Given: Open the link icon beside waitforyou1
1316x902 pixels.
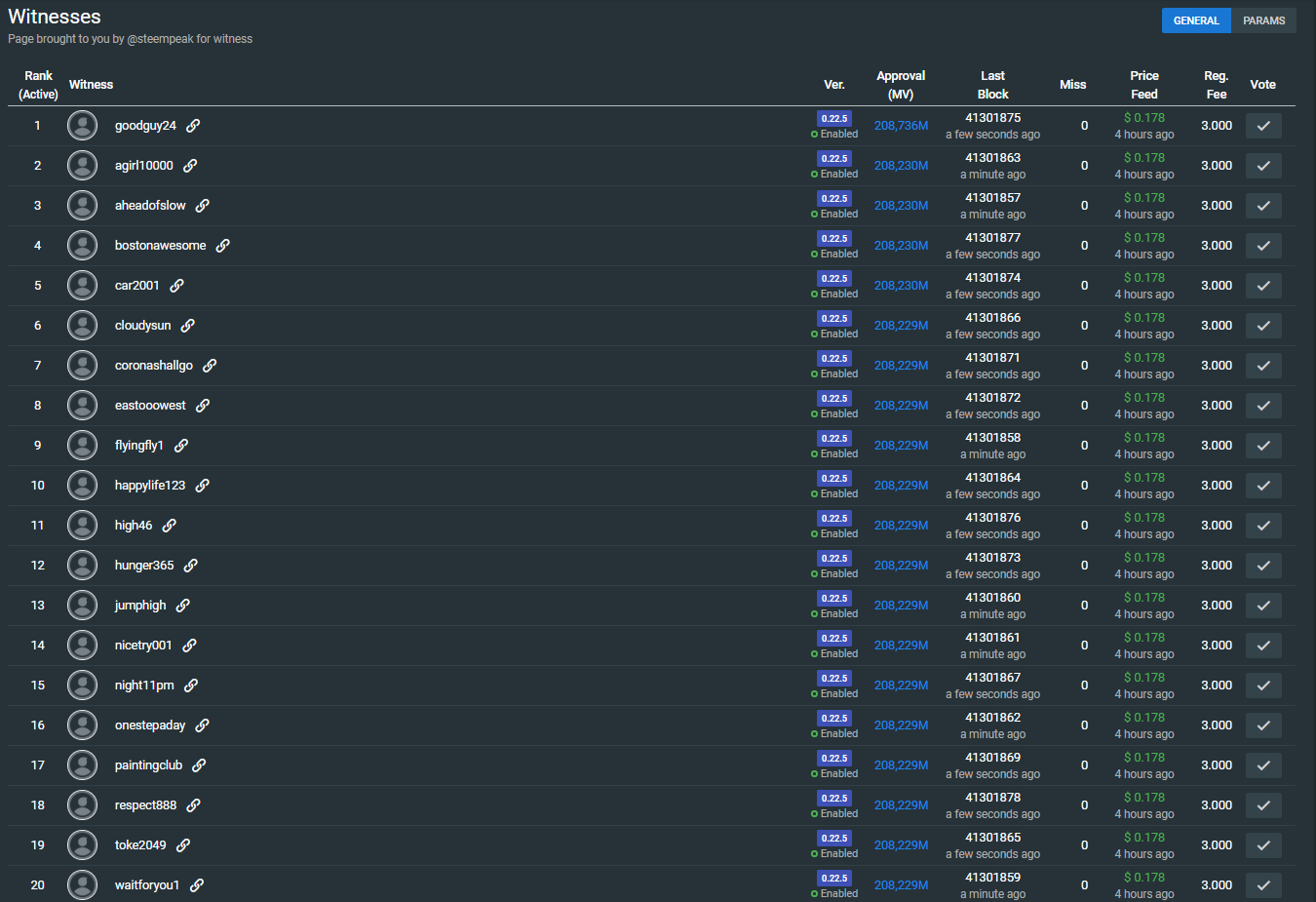Looking at the screenshot, I should click(x=196, y=885).
